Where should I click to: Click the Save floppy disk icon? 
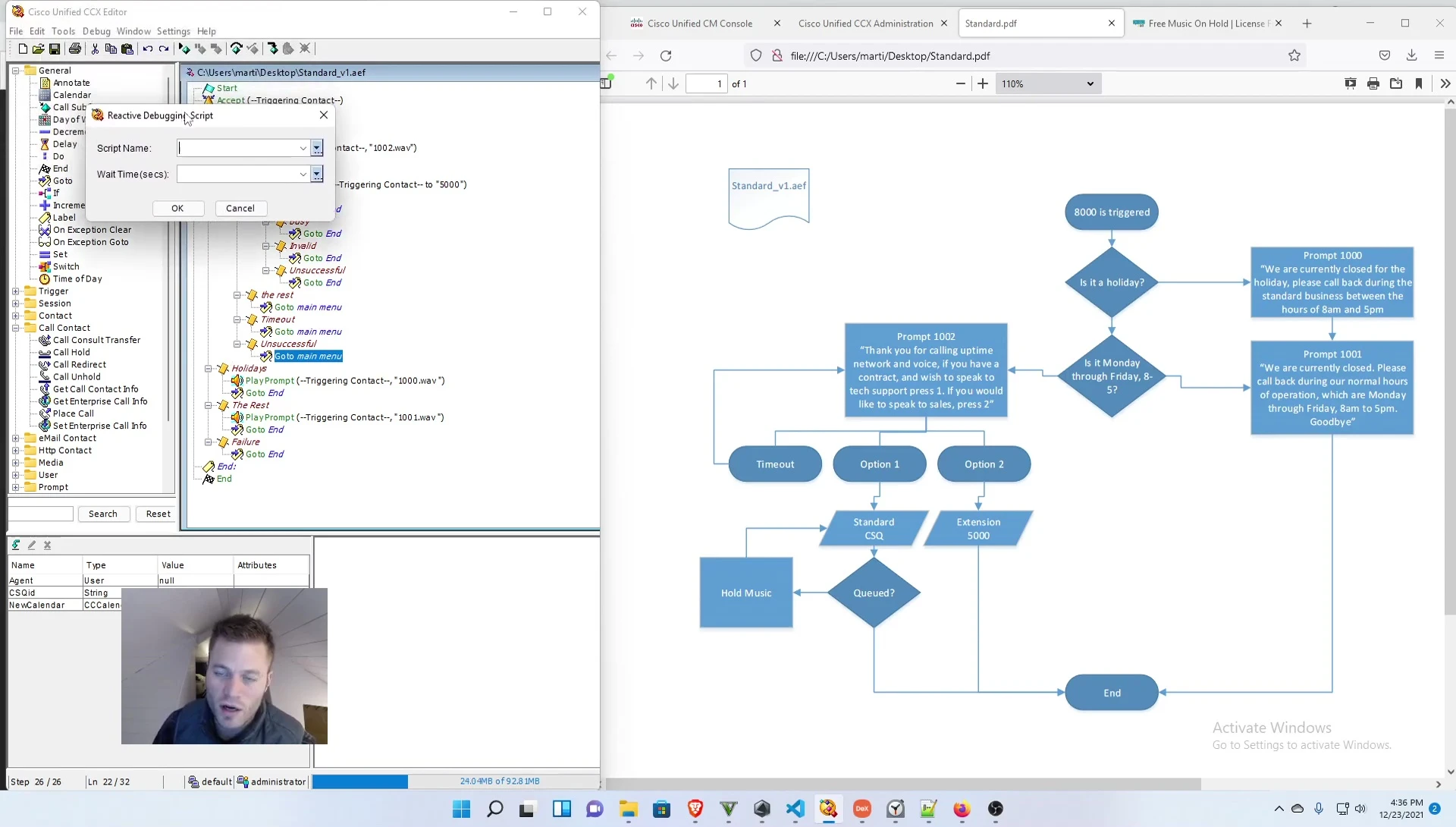pos(55,49)
